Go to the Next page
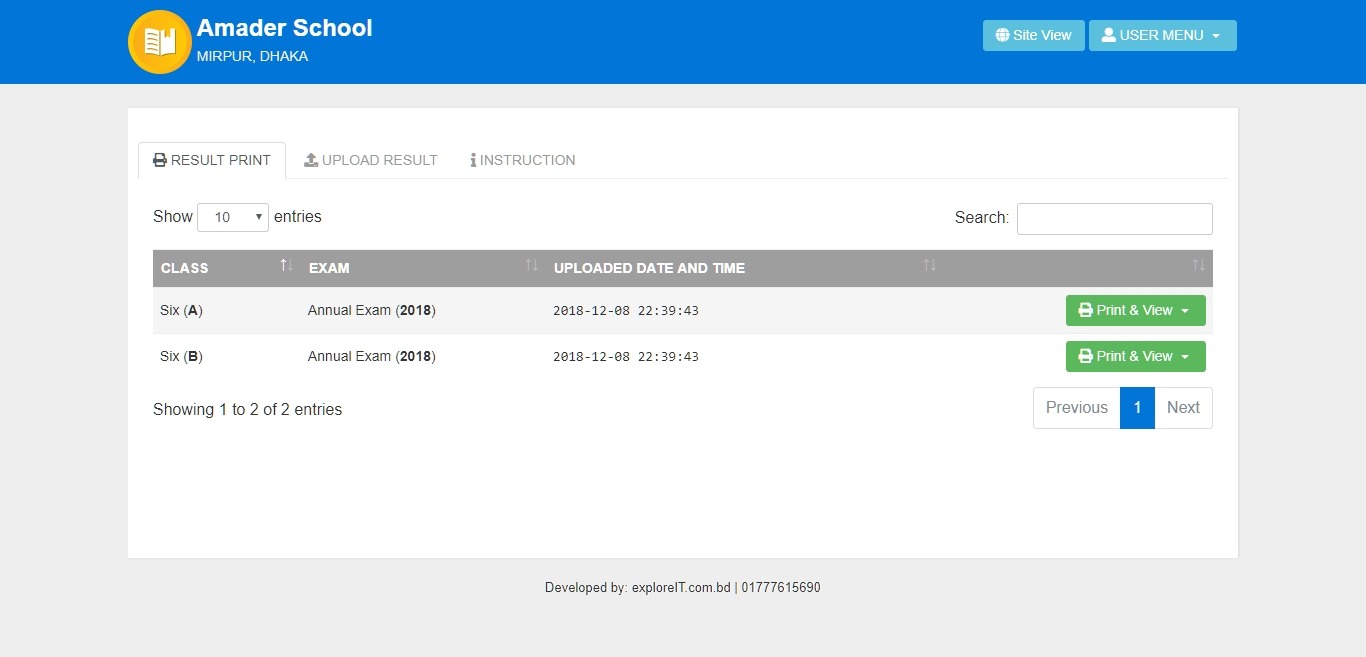1366x657 pixels. (x=1183, y=408)
